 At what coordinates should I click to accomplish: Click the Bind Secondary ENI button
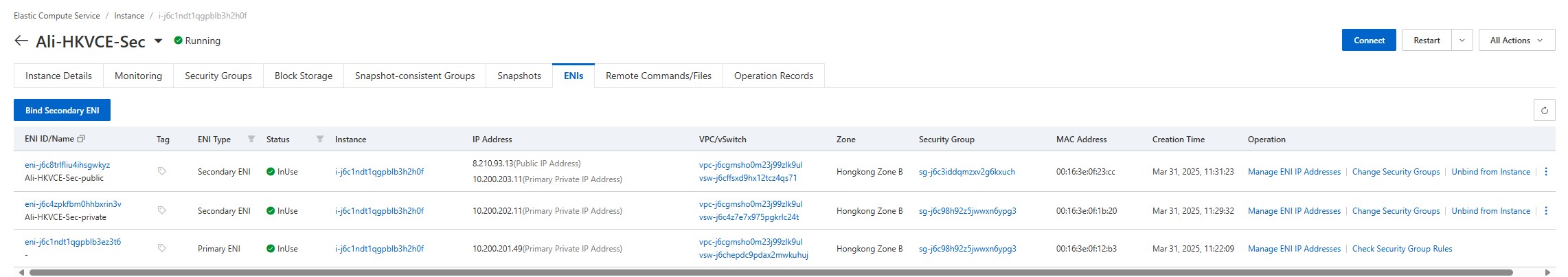tap(63, 110)
